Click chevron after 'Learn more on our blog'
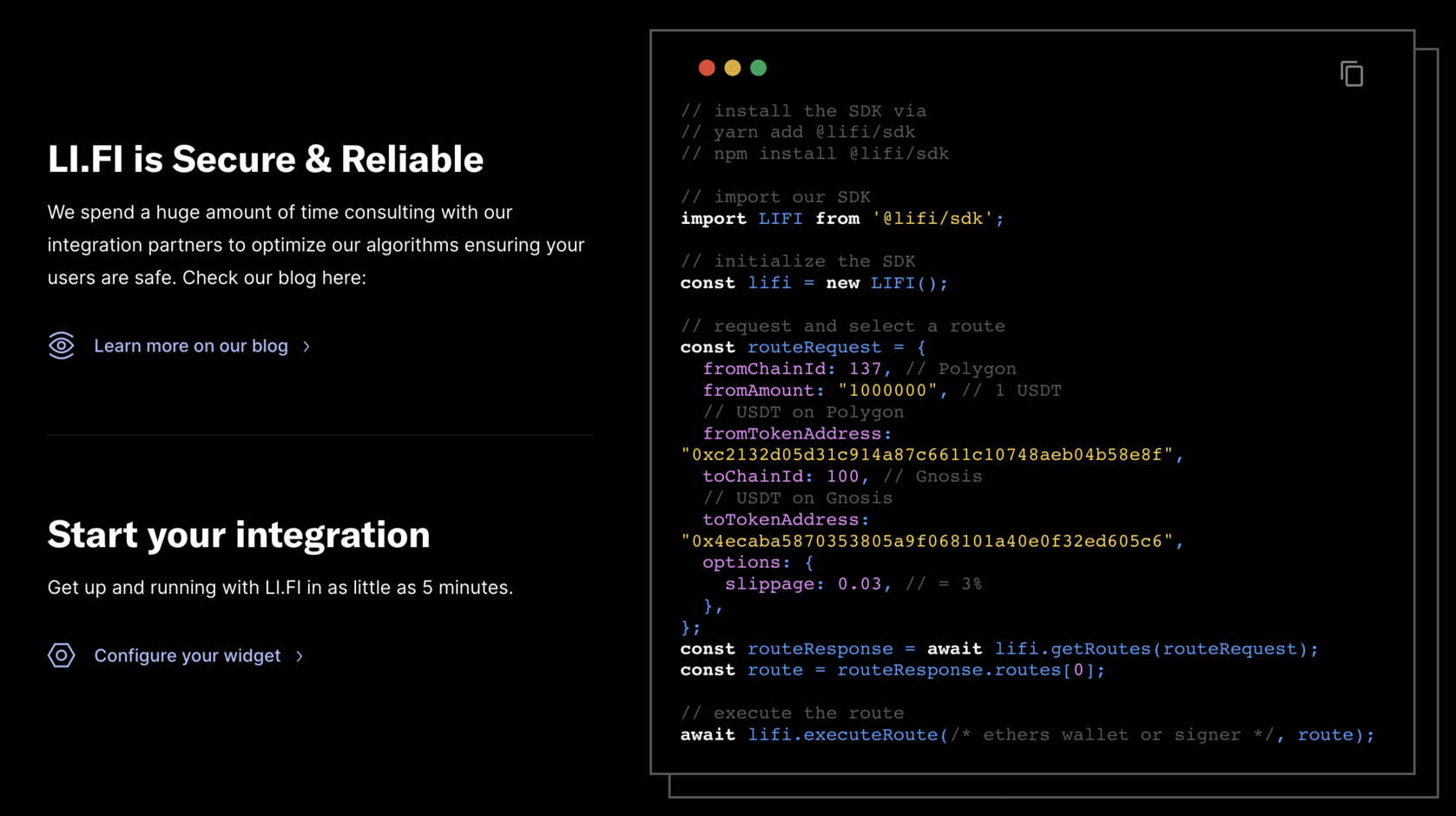The height and width of the screenshot is (816, 1456). 306,346
